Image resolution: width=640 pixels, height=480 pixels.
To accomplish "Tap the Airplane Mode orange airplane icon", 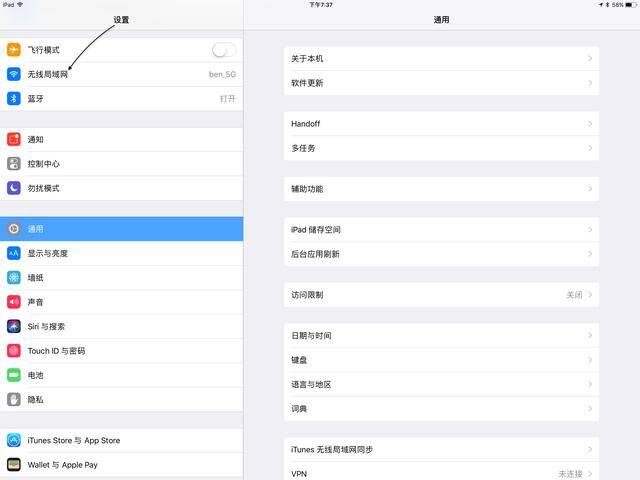I will coord(13,50).
